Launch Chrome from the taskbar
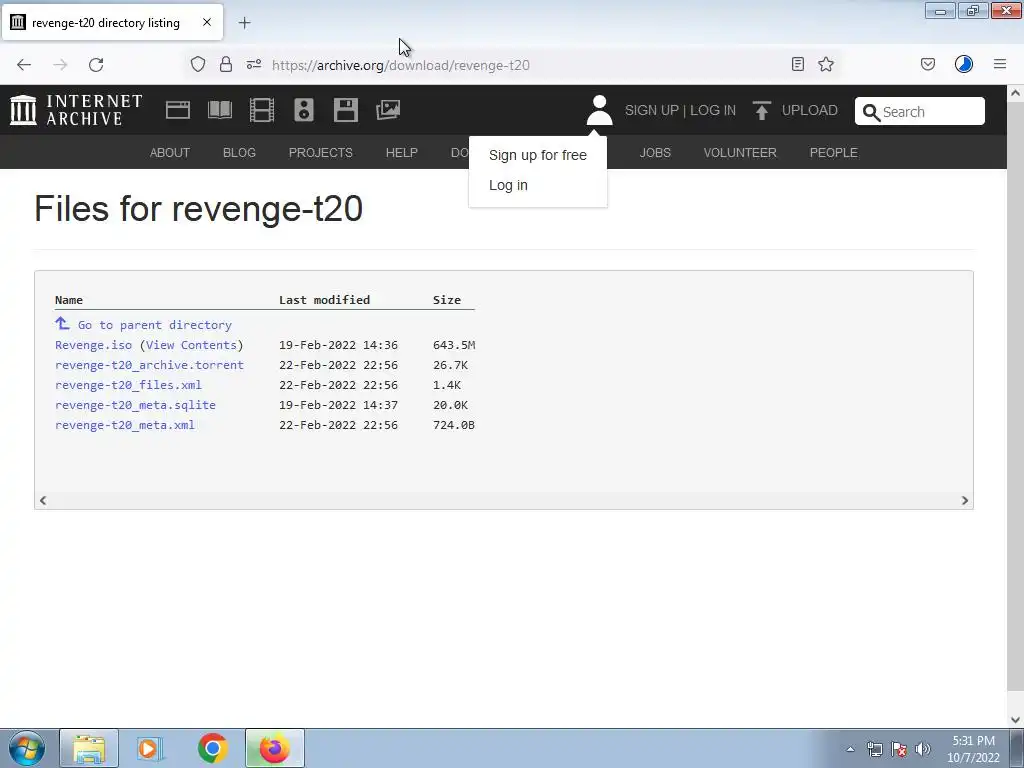1024x768 pixels. click(212, 748)
